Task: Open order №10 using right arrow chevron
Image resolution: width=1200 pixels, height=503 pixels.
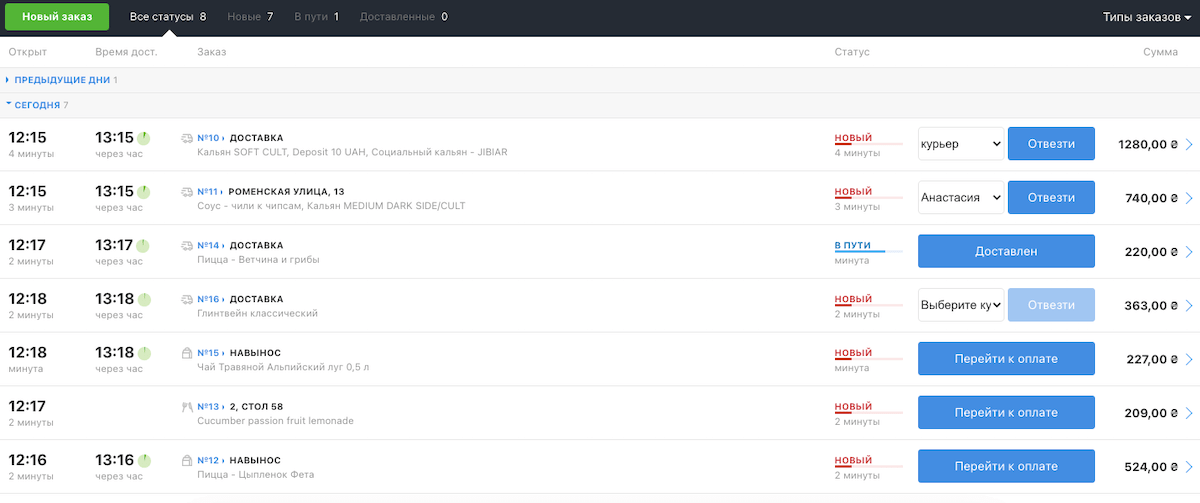Action: coord(1189,145)
